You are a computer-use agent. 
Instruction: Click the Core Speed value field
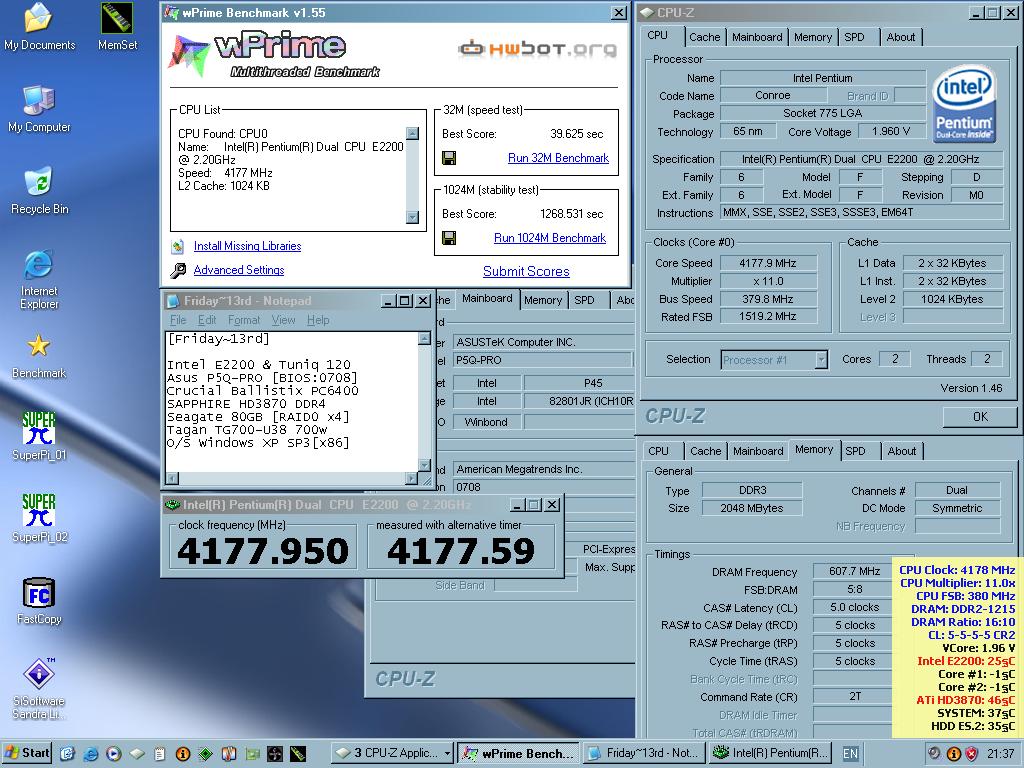coord(768,263)
